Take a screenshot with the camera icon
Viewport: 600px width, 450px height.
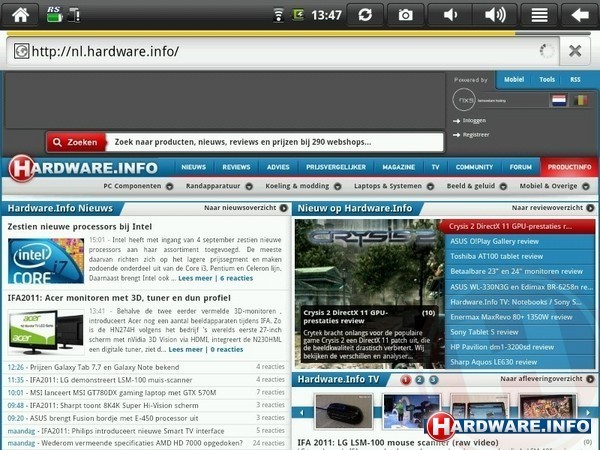(x=406, y=15)
